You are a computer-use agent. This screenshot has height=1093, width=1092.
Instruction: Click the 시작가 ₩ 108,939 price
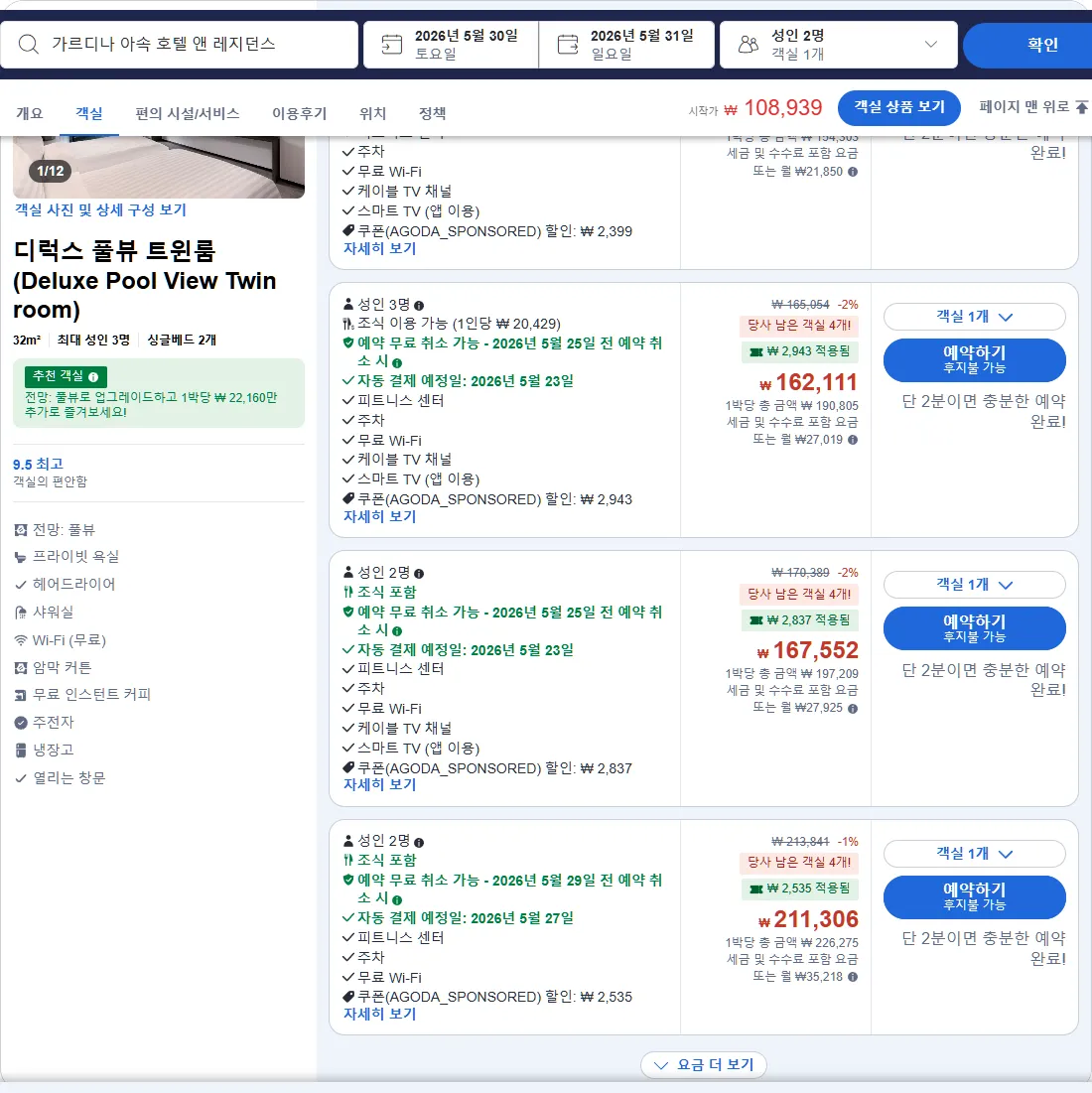pyautogui.click(x=755, y=108)
